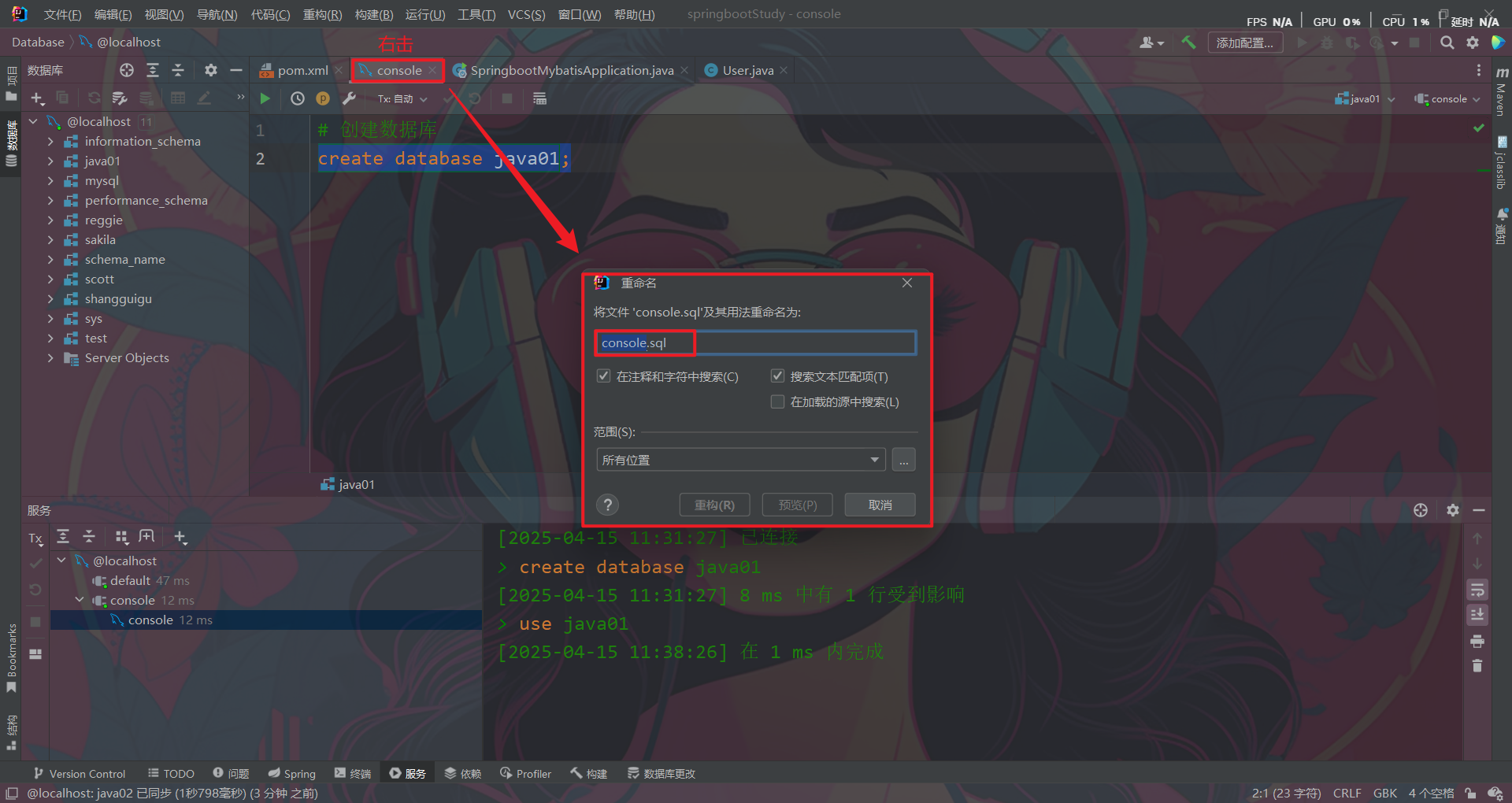Viewport: 1512px width, 803px height.
Task: Open the 终端 terminal tool window
Action: pyautogui.click(x=352, y=774)
